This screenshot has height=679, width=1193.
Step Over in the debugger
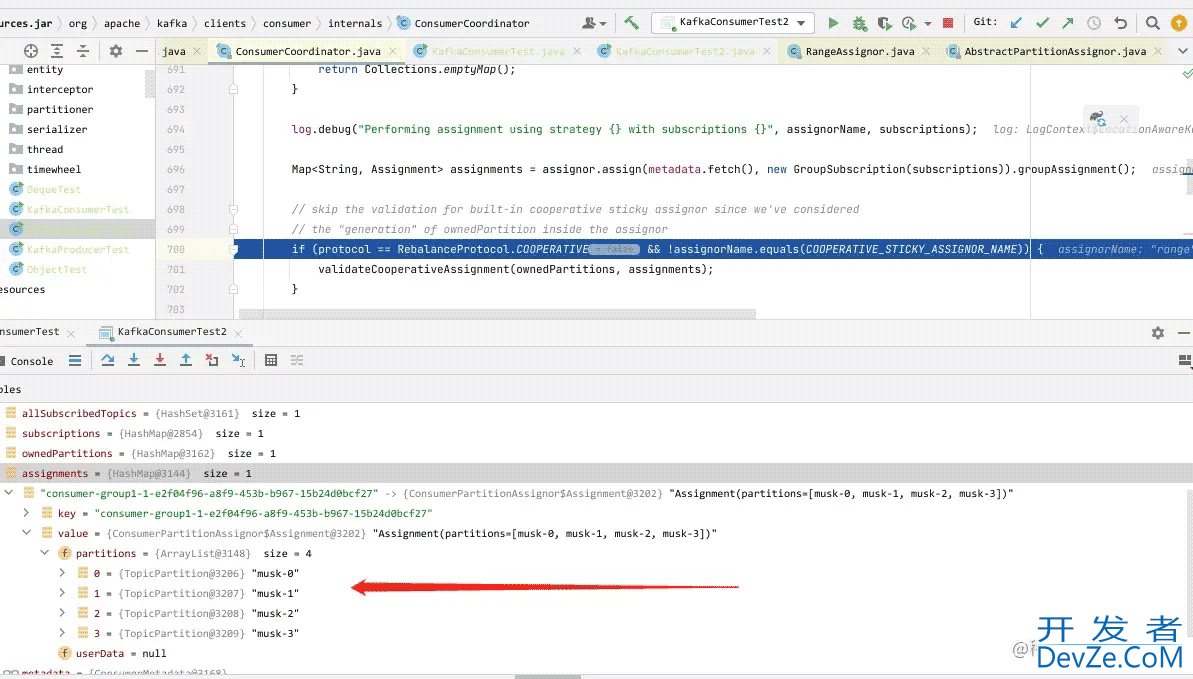point(107,360)
